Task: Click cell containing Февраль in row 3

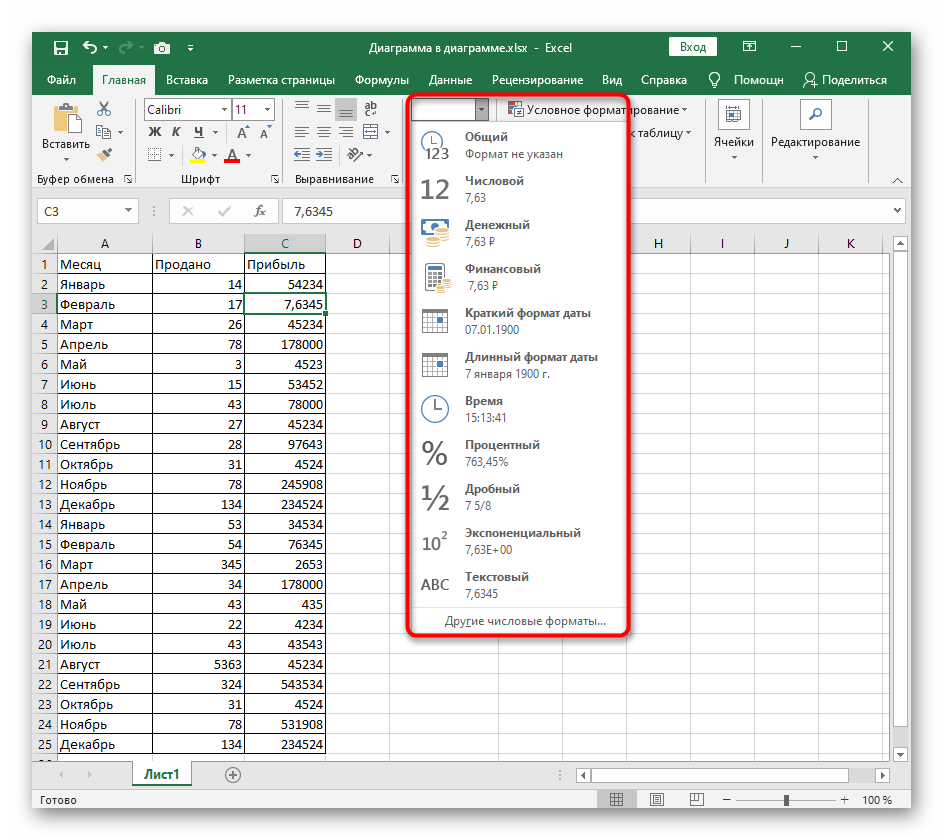Action: tap(104, 304)
